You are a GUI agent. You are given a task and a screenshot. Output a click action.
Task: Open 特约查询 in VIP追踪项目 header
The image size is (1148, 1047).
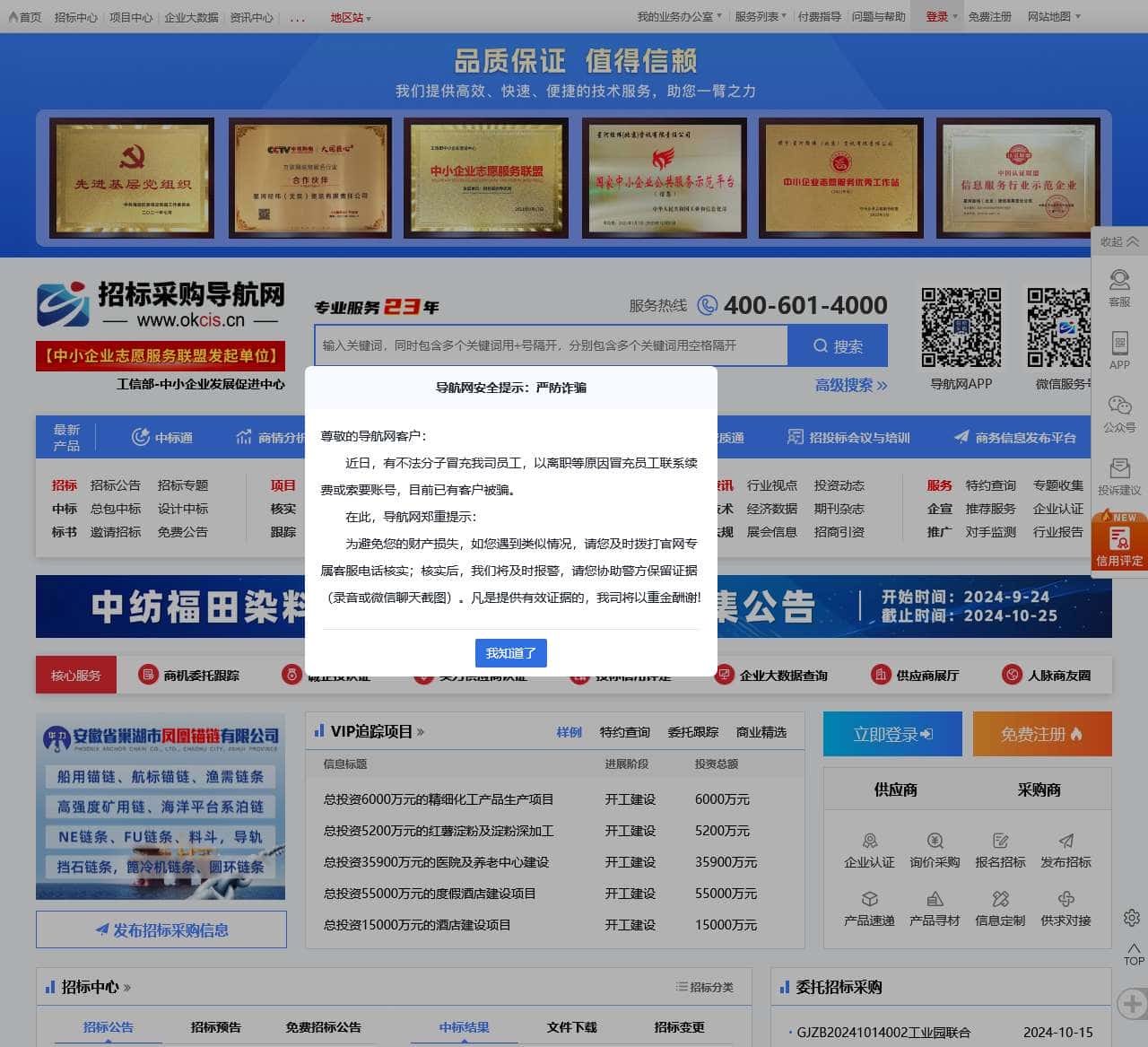(625, 732)
